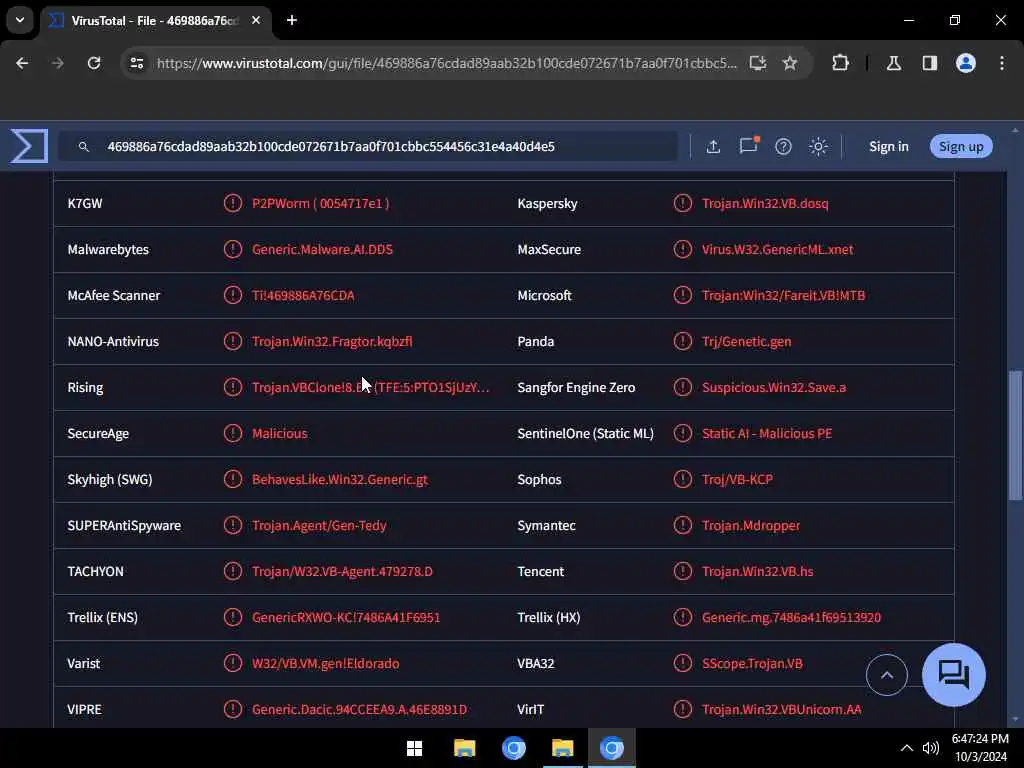
Task: Open the notifications comment icon
Action: 748,146
